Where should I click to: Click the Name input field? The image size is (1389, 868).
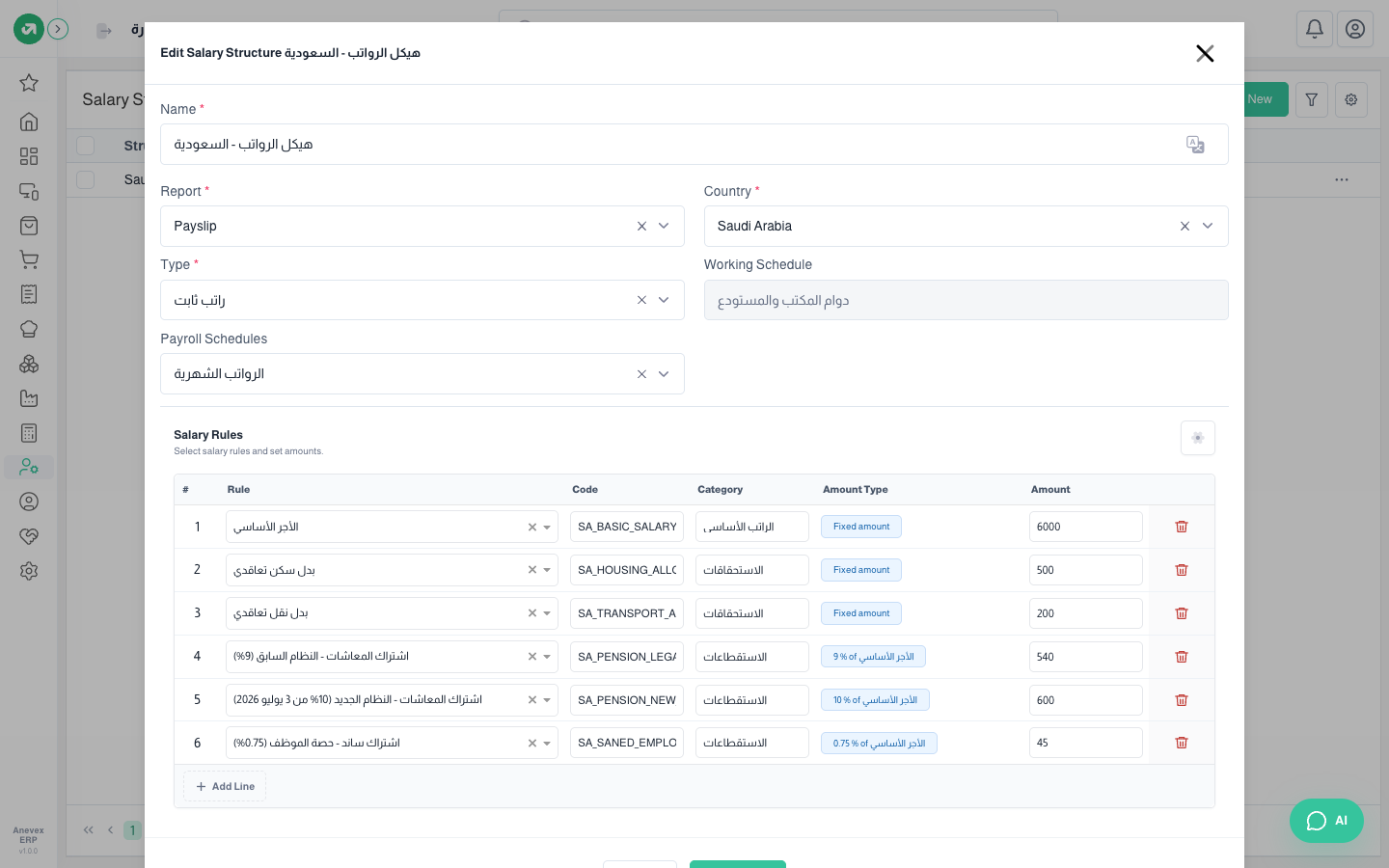[x=694, y=145]
